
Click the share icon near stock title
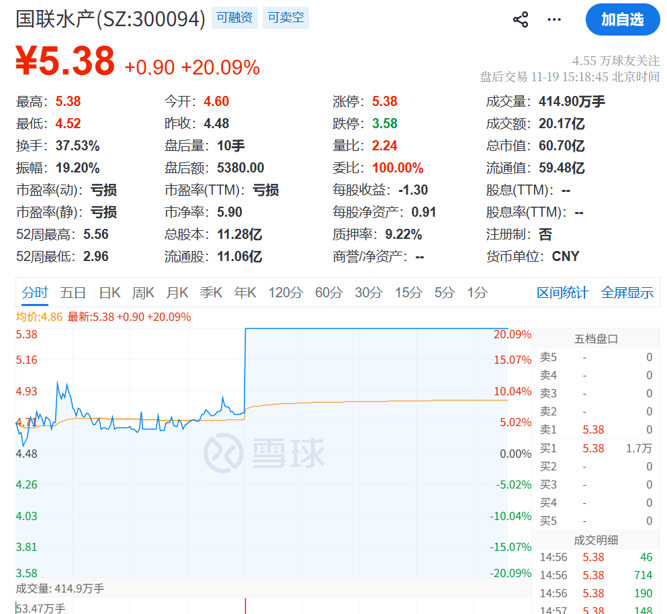pyautogui.click(x=520, y=19)
